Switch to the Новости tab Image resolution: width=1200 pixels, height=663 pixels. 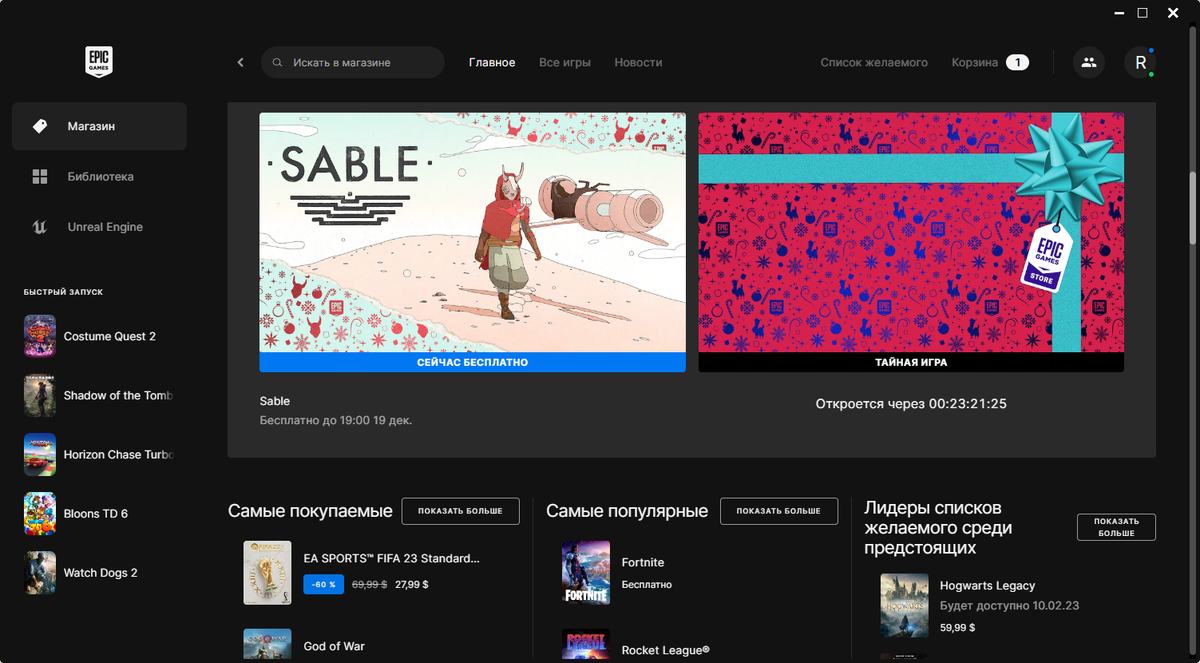pyautogui.click(x=638, y=62)
